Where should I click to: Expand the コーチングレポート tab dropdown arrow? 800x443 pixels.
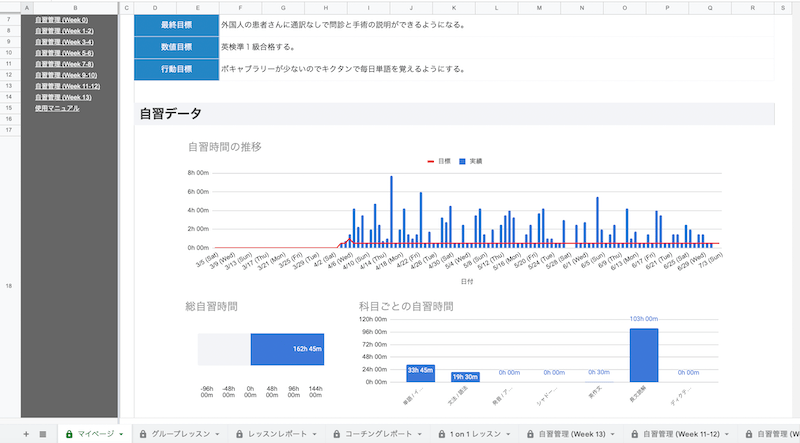coord(421,434)
